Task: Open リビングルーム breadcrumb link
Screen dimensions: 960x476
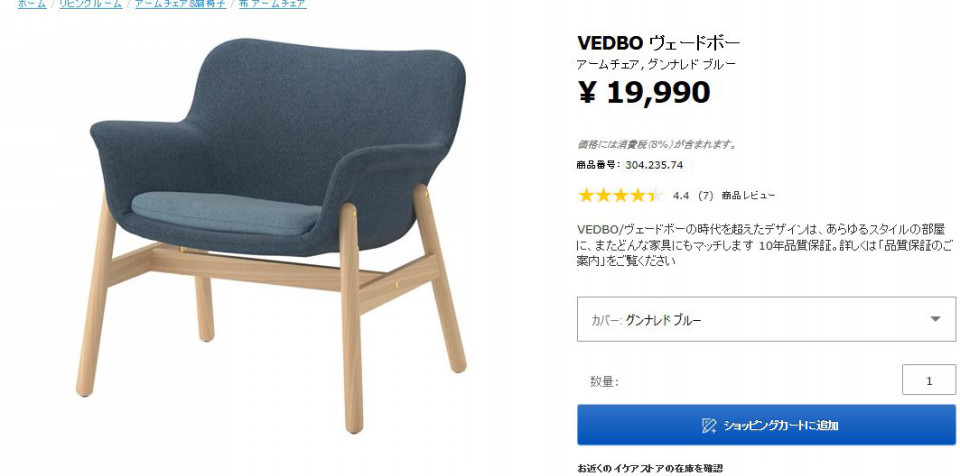Action: (91, 4)
